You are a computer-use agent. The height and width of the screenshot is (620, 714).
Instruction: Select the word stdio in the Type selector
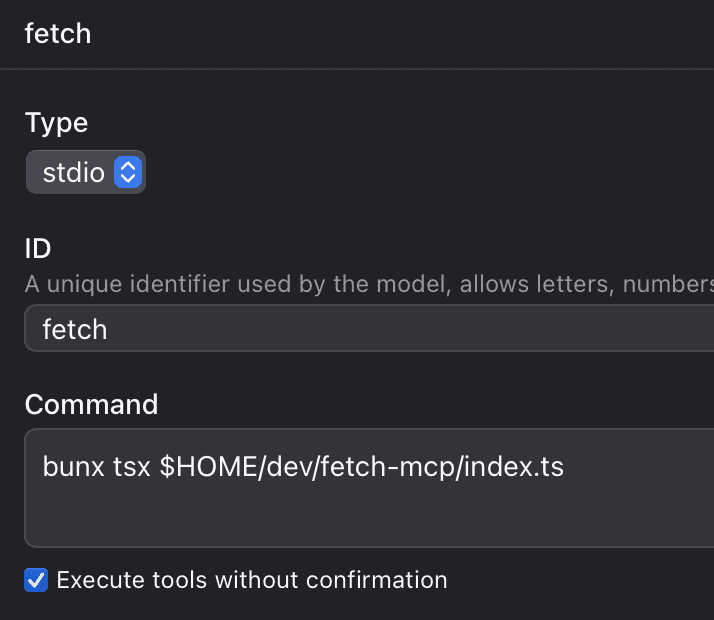tap(73, 173)
